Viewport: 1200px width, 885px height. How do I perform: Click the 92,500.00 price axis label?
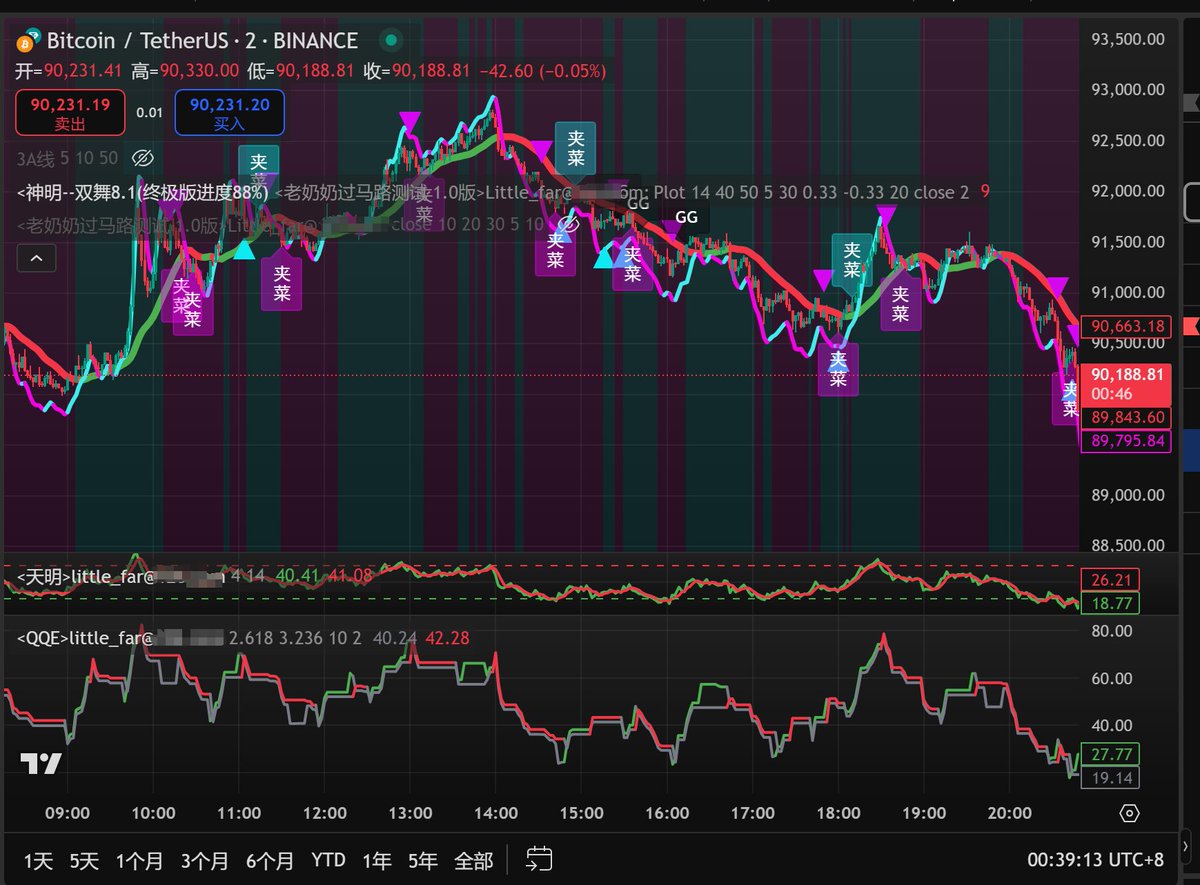(x=1129, y=140)
